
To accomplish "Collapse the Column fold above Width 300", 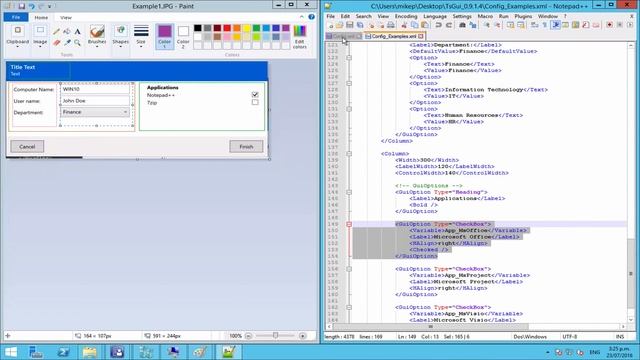I will 349,154.
